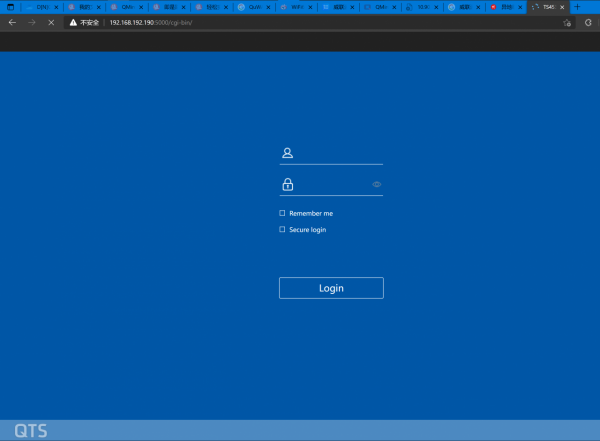The height and width of the screenshot is (441, 600).
Task: Close the active TS45 tab
Action: [x=563, y=6]
